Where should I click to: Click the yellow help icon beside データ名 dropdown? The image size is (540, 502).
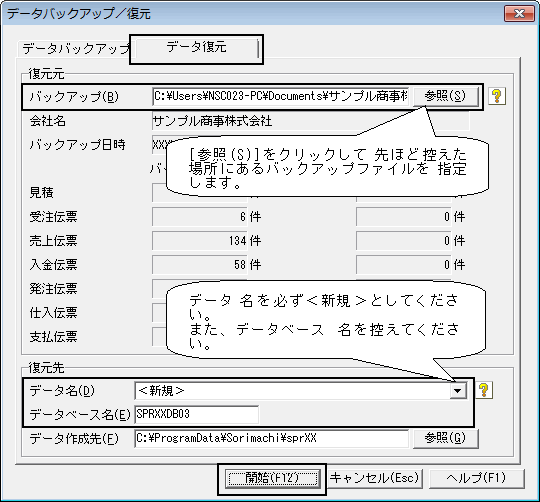pyautogui.click(x=484, y=390)
